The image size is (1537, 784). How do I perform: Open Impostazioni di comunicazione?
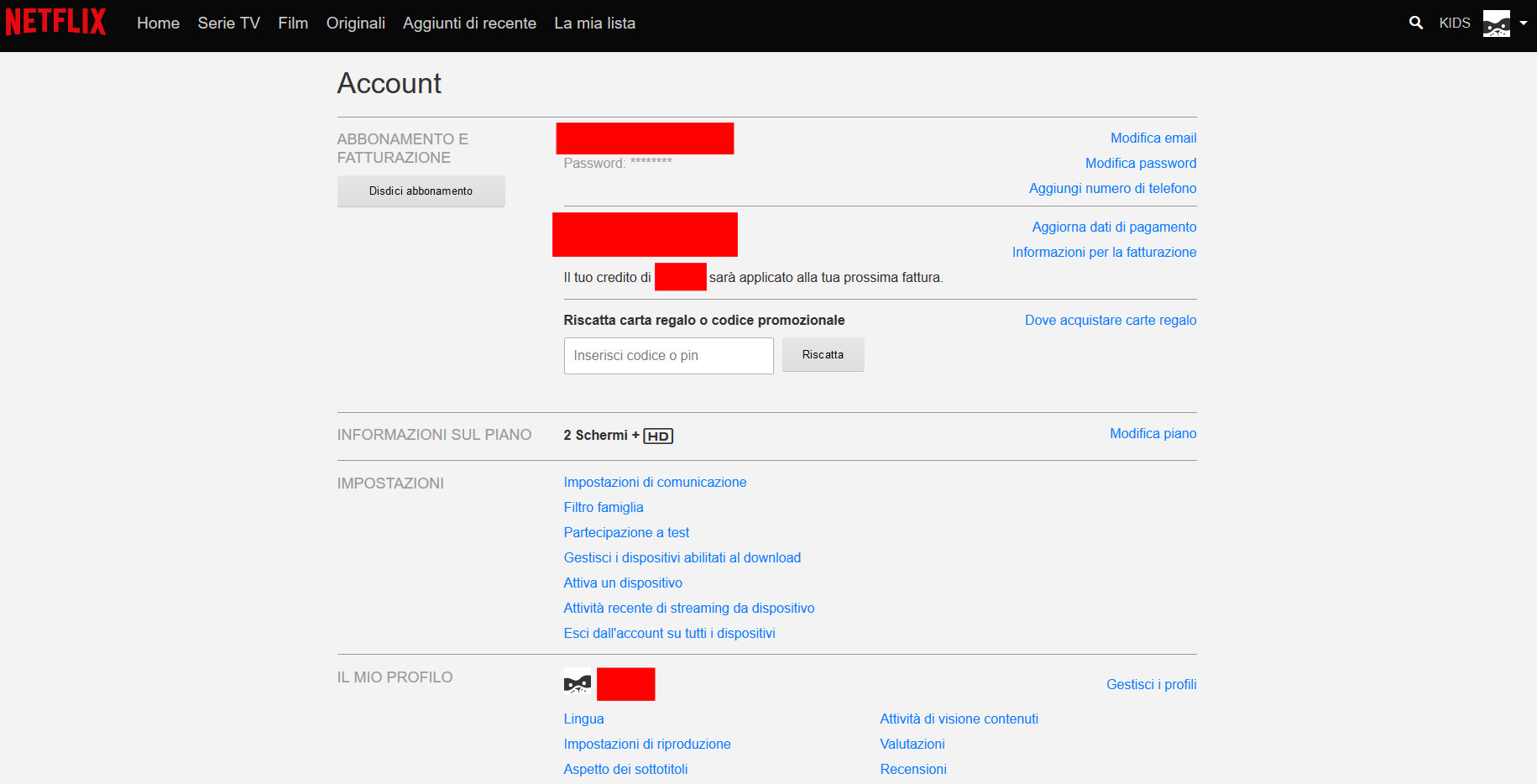click(655, 482)
